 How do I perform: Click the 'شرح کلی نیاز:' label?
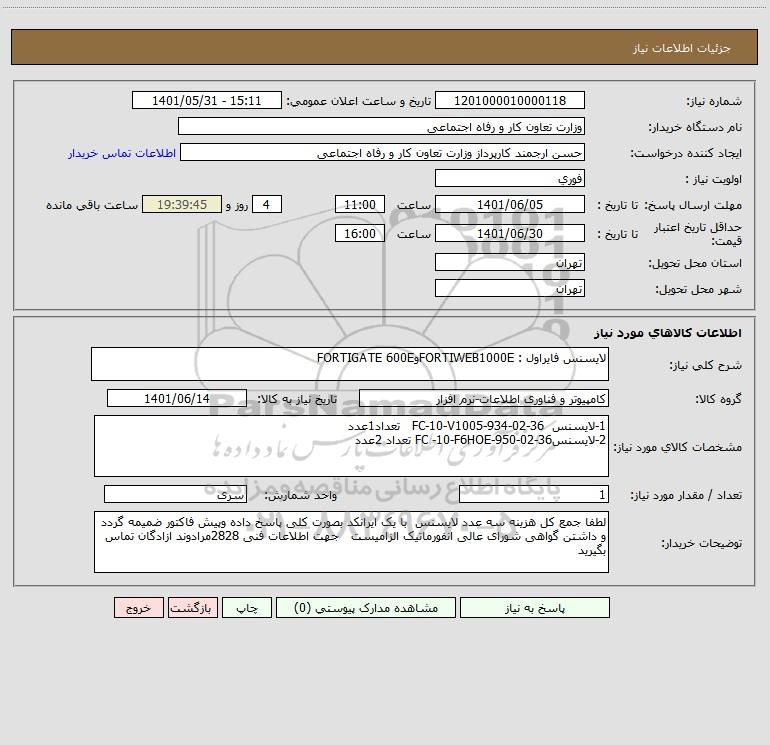pos(706,365)
